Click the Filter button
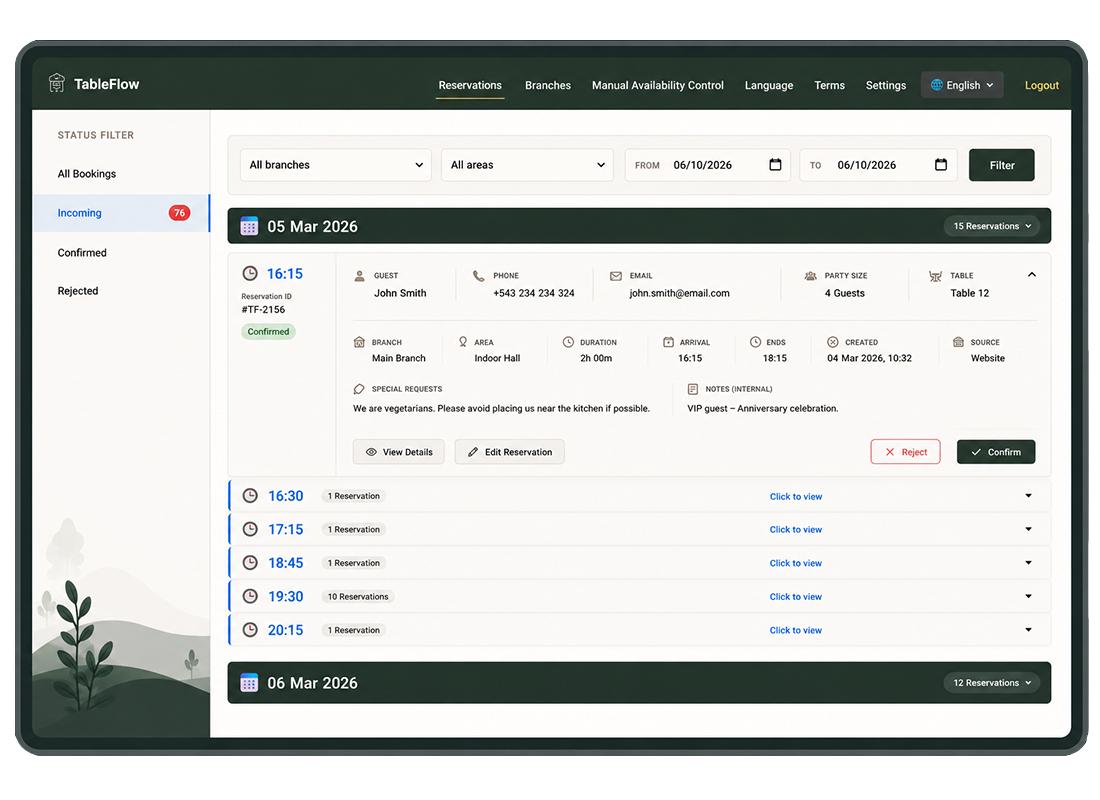Viewport: 1100px width, 800px height. pyautogui.click(x=1002, y=165)
